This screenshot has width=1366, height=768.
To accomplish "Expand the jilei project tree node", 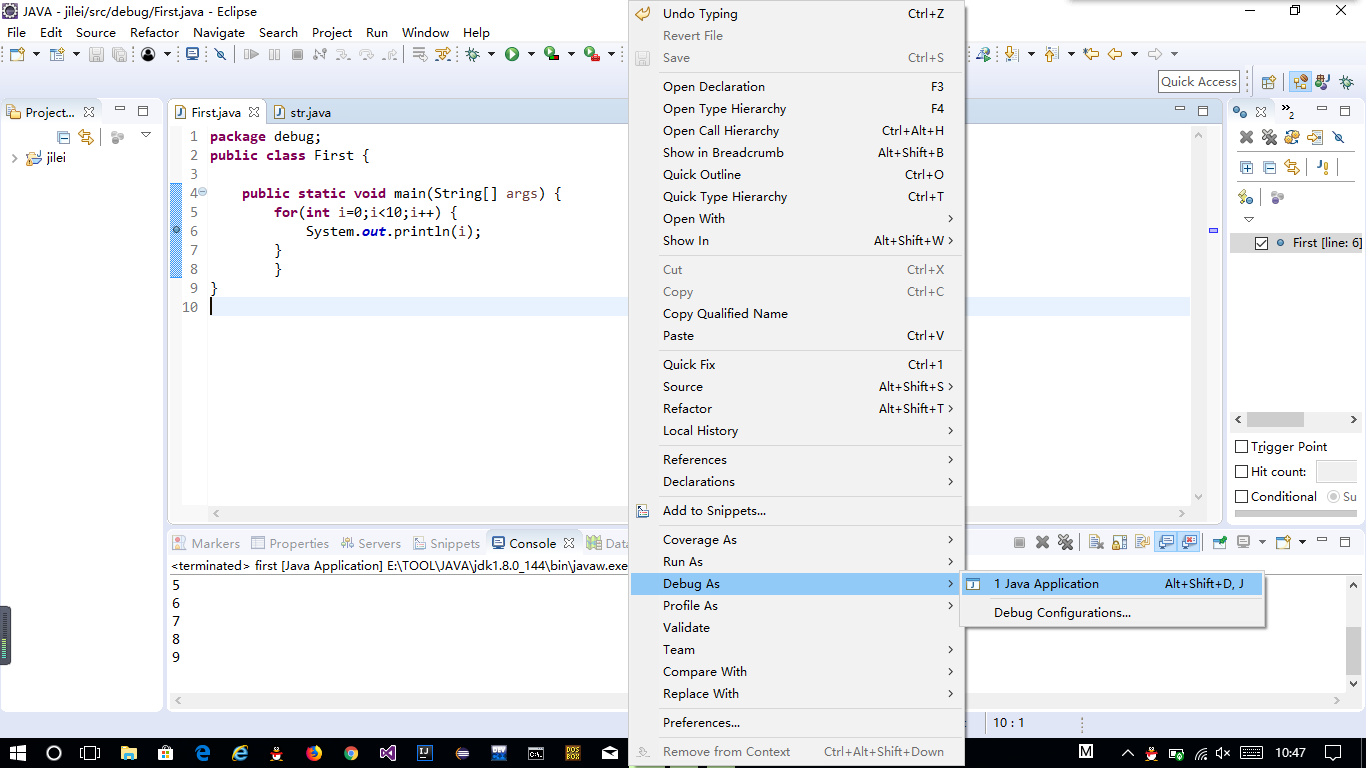I will [x=14, y=158].
